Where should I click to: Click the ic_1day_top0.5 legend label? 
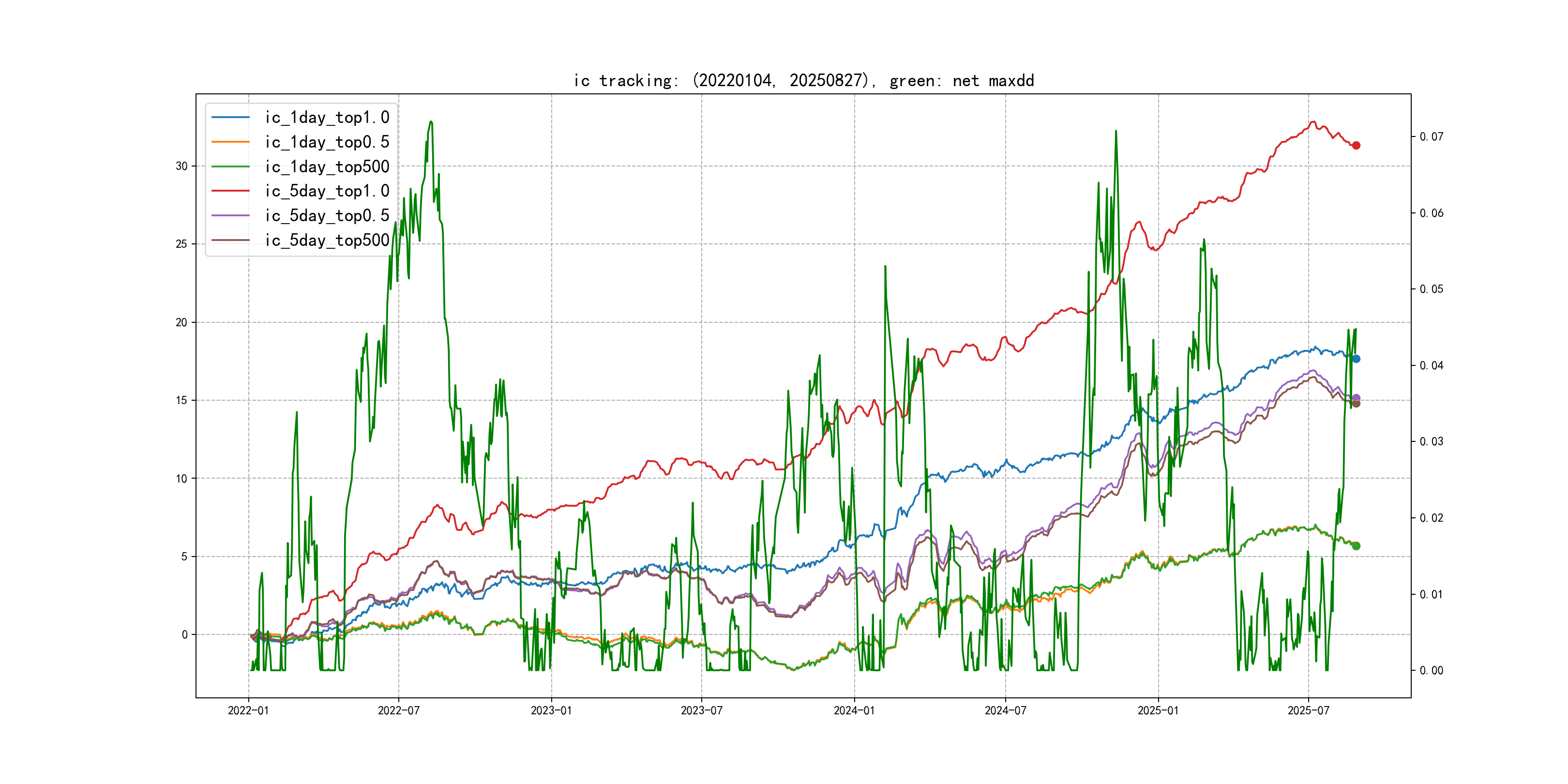[x=327, y=142]
